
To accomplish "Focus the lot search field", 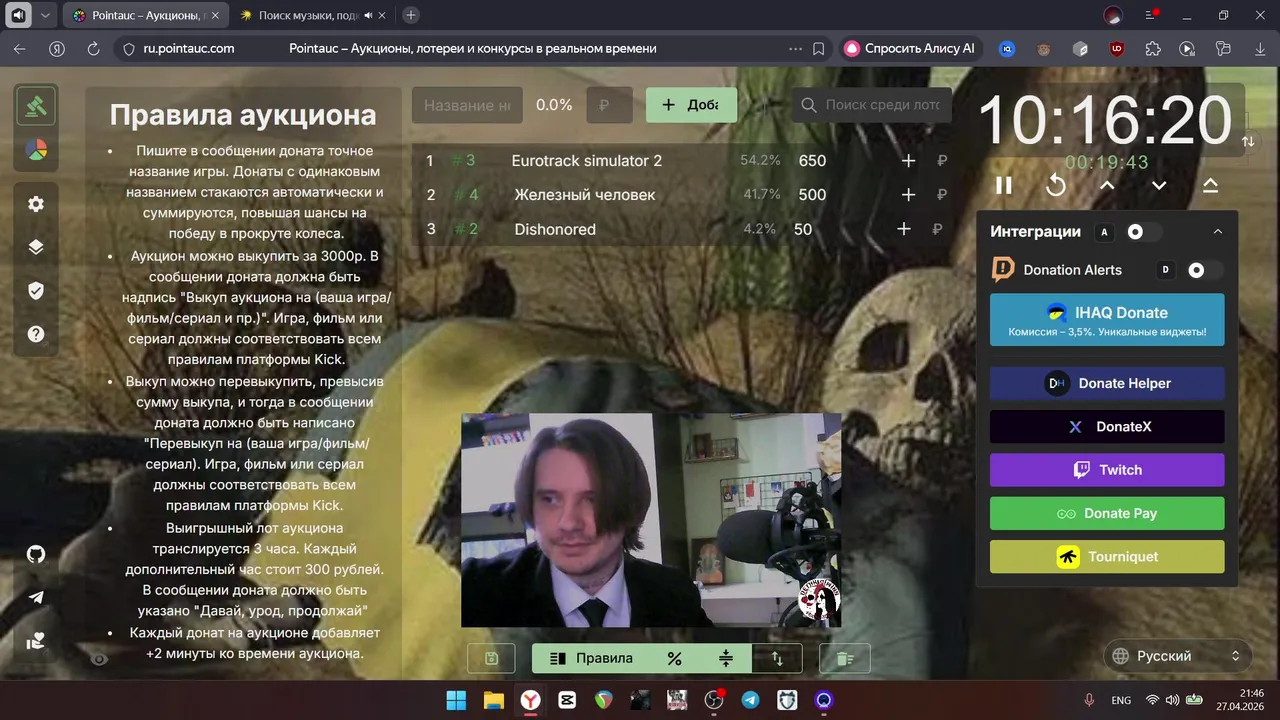I will pos(872,105).
